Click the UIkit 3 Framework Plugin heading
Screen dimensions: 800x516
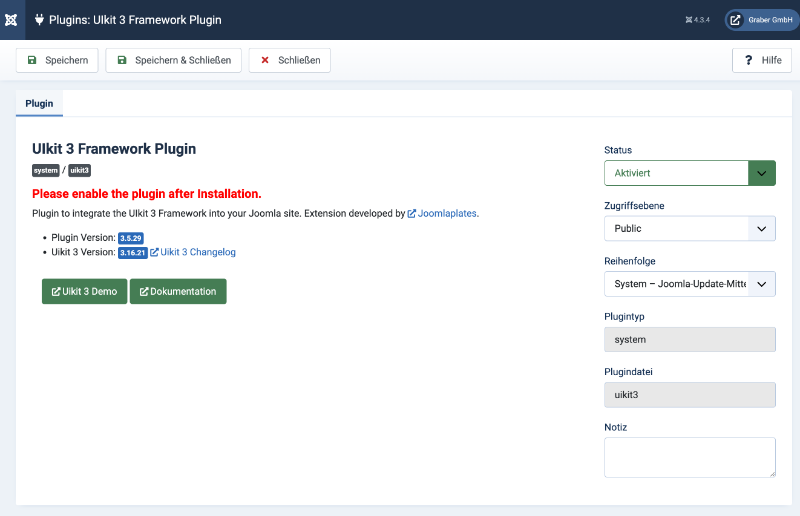click(114, 149)
